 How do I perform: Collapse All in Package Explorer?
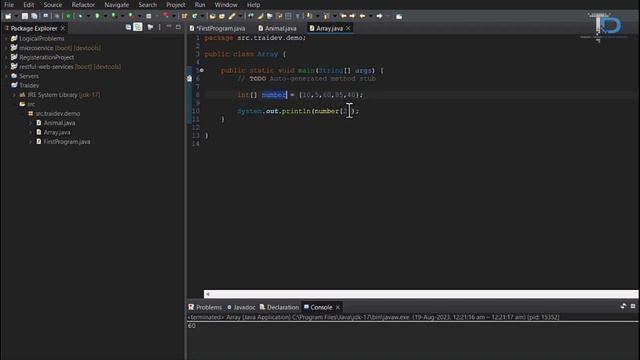coord(128,27)
